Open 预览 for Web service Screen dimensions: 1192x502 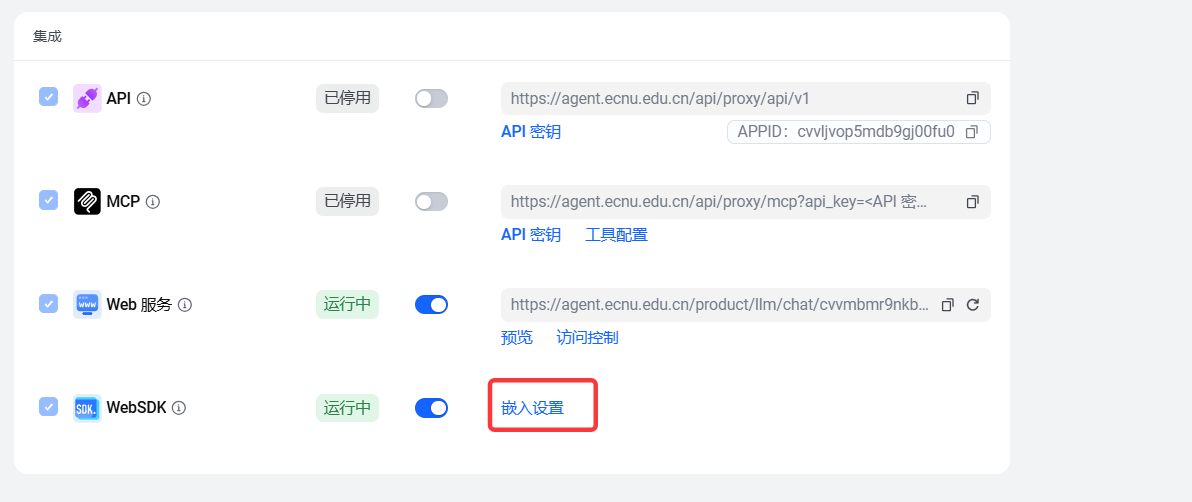pyautogui.click(x=517, y=338)
